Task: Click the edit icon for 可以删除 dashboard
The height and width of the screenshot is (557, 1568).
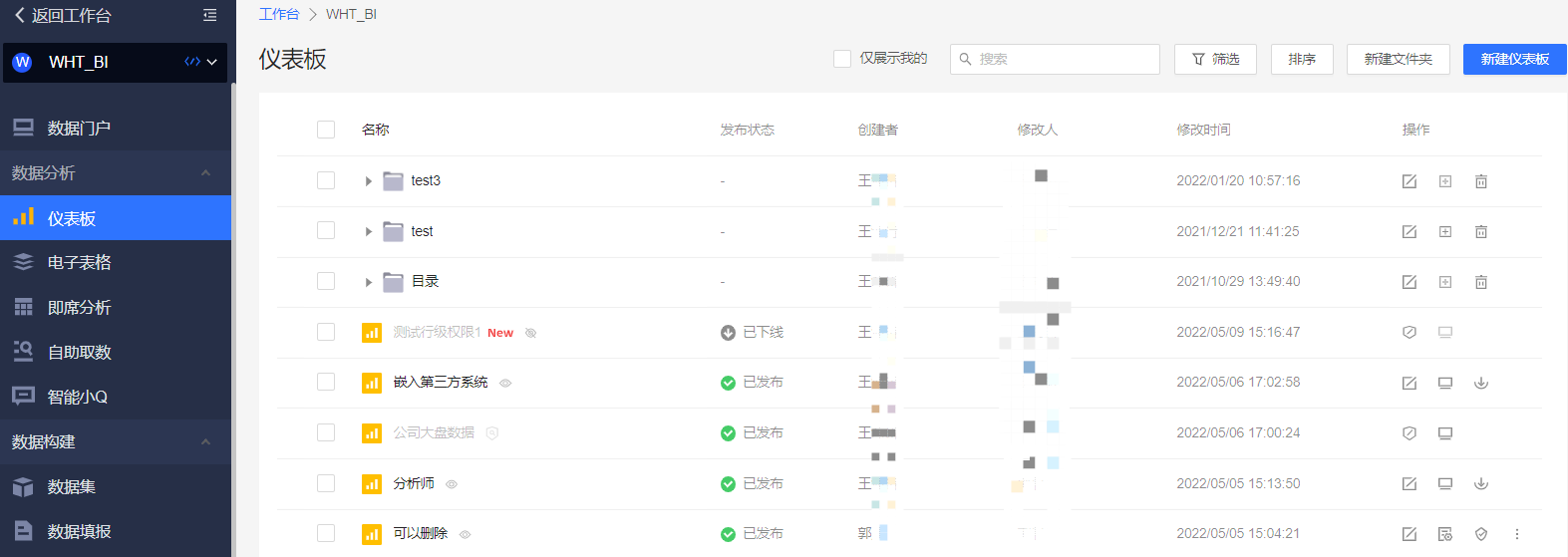Action: 1409,534
